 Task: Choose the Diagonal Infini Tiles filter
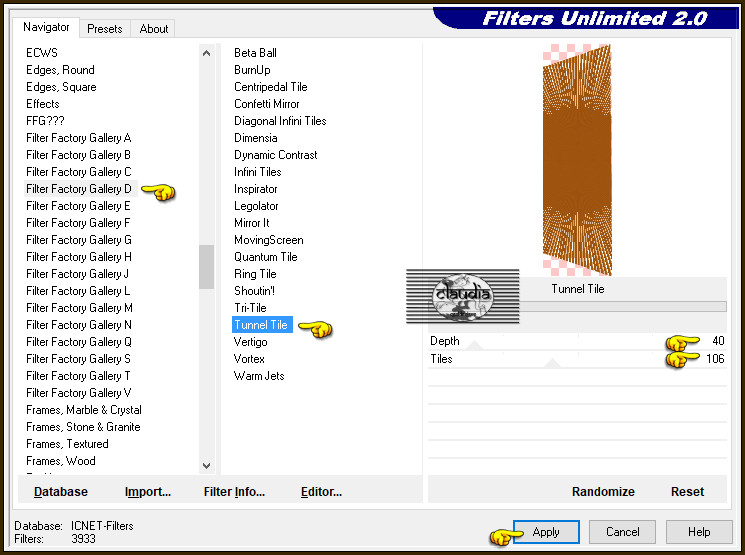280,121
